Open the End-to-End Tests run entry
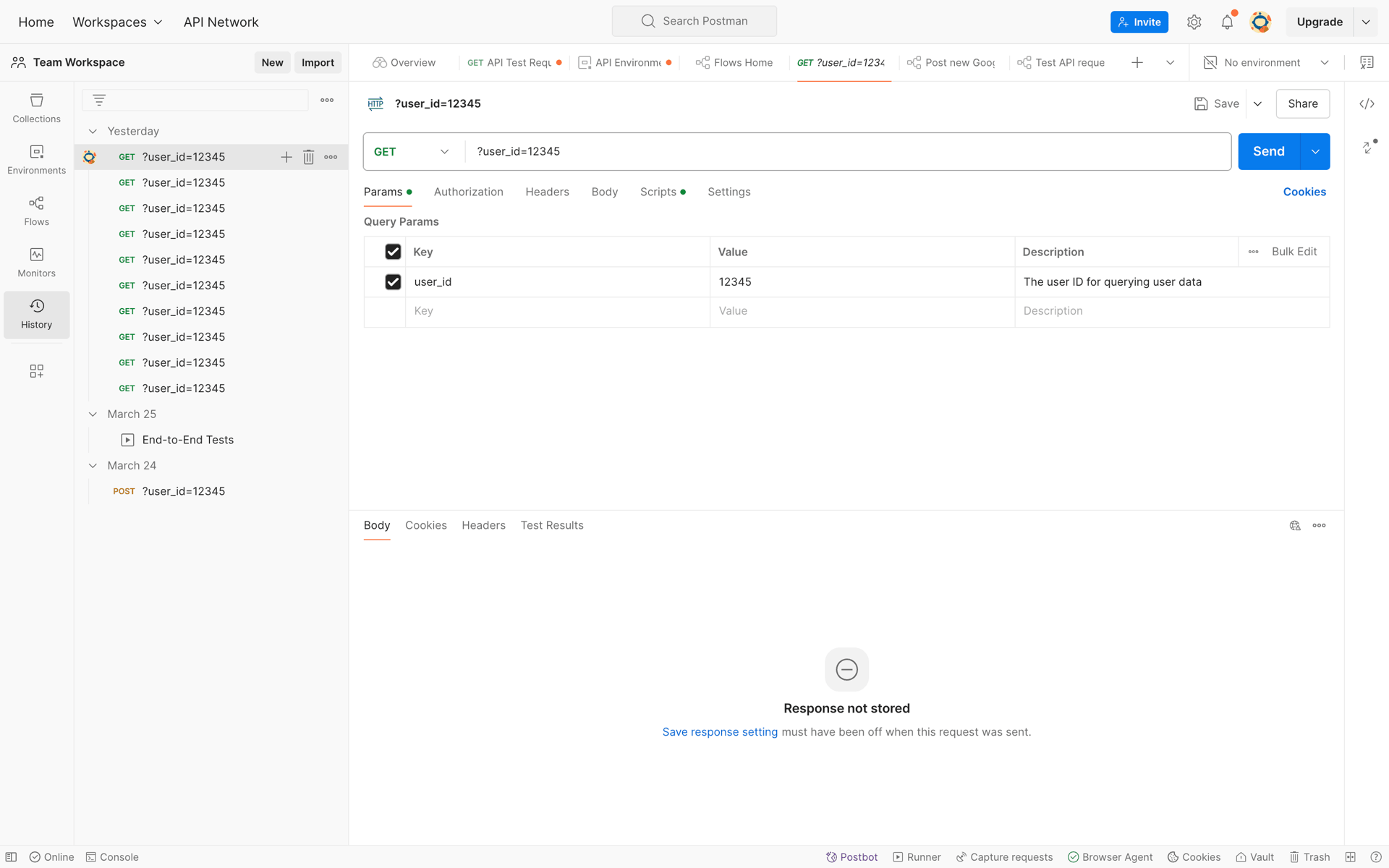The height and width of the screenshot is (868, 1389). (x=211, y=441)
